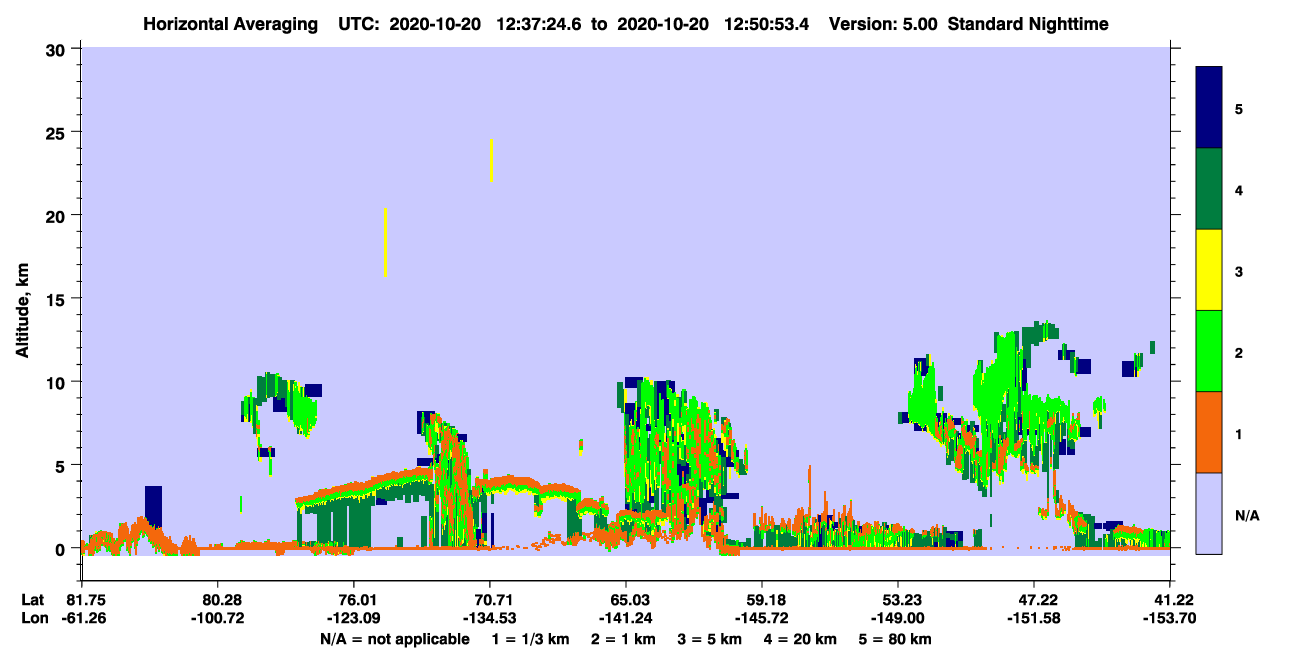The height and width of the screenshot is (667, 1300).
Task: Click the yellow vertical streak near 18 km altitude
Action: tap(385, 242)
